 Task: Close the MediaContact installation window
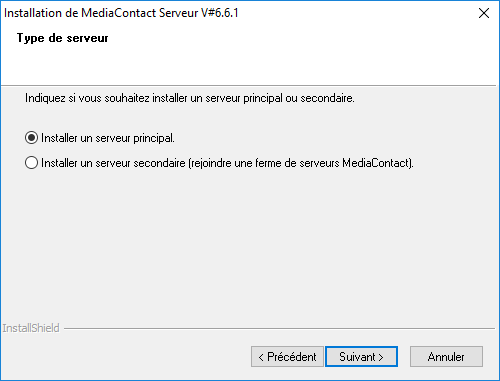click(484, 13)
